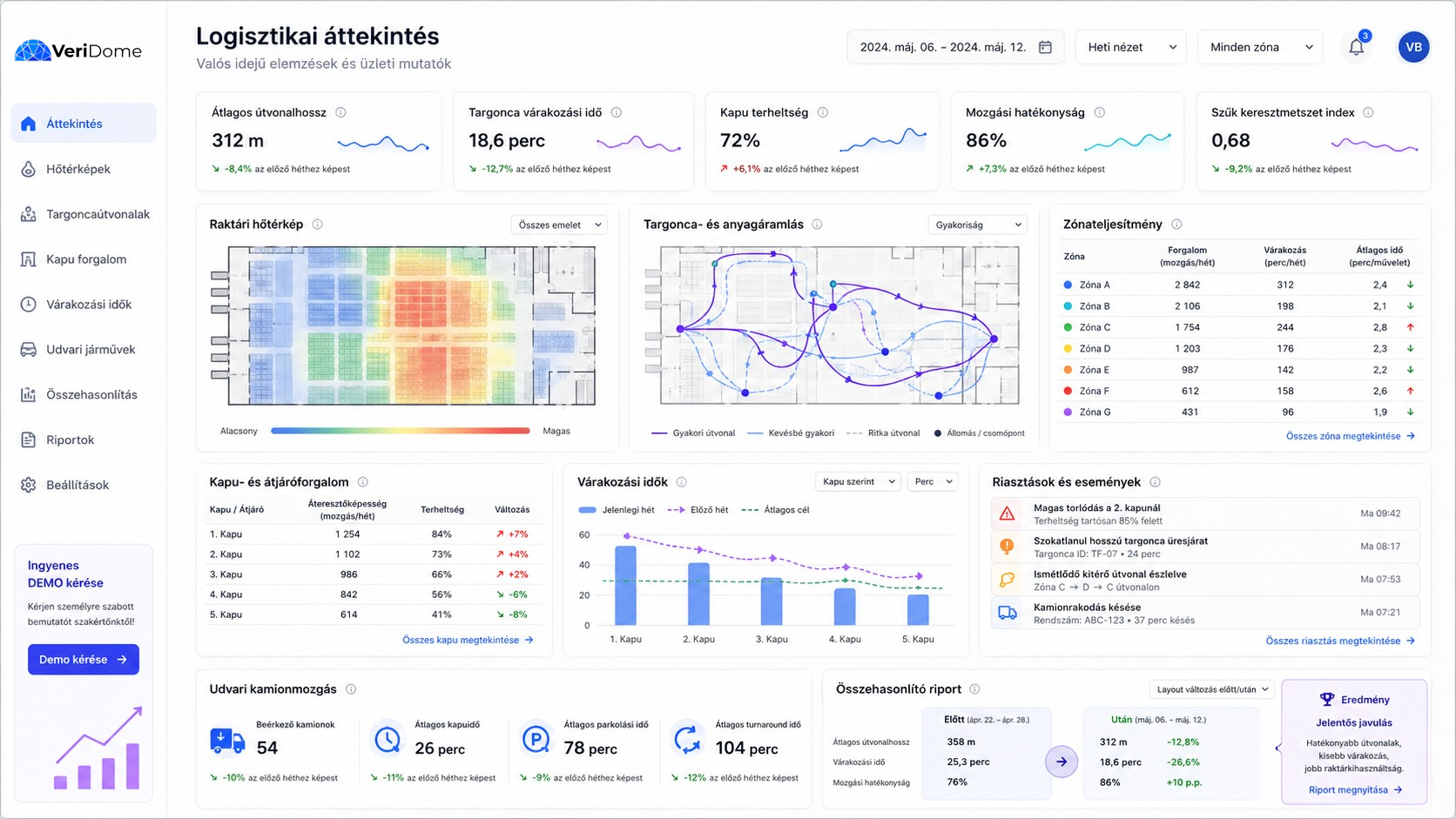The image size is (1456, 819).
Task: Click info icon beside Zónateljesítmény
Action: [1176, 225]
